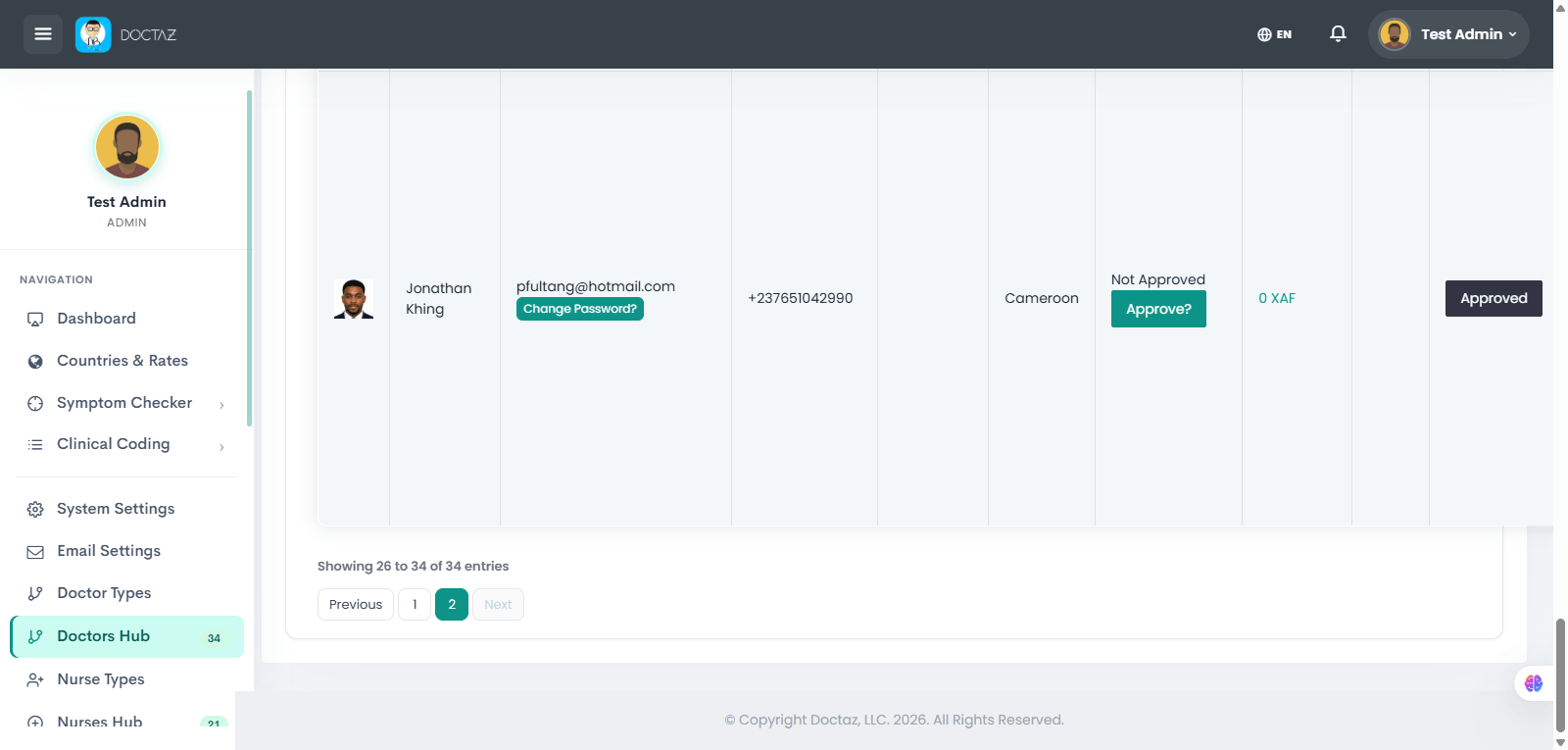The width and height of the screenshot is (1568, 750).
Task: Click the scrollbar down arrow
Action: pos(1560,743)
